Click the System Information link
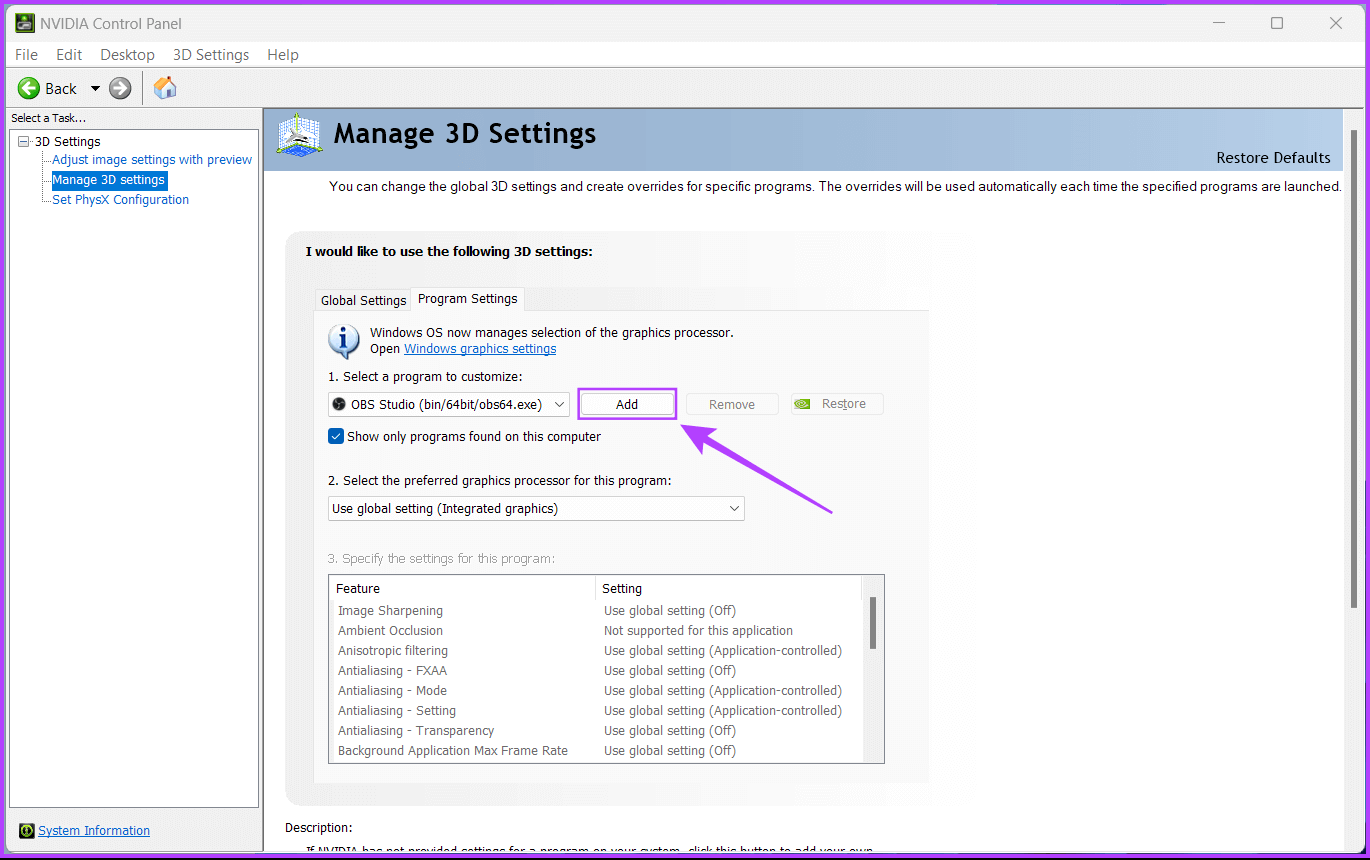Screen dimensions: 1370x860 pyautogui.click(x=94, y=831)
